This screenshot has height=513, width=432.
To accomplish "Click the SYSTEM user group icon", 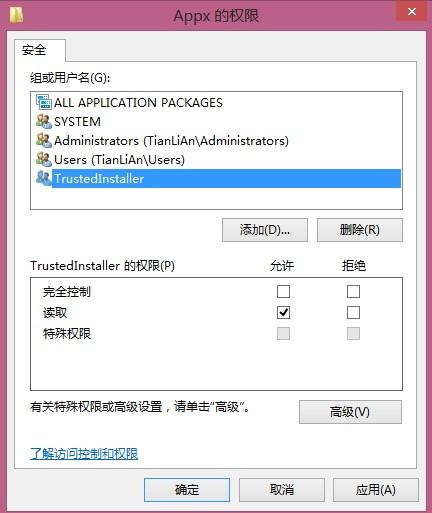I will pyautogui.click(x=44, y=121).
